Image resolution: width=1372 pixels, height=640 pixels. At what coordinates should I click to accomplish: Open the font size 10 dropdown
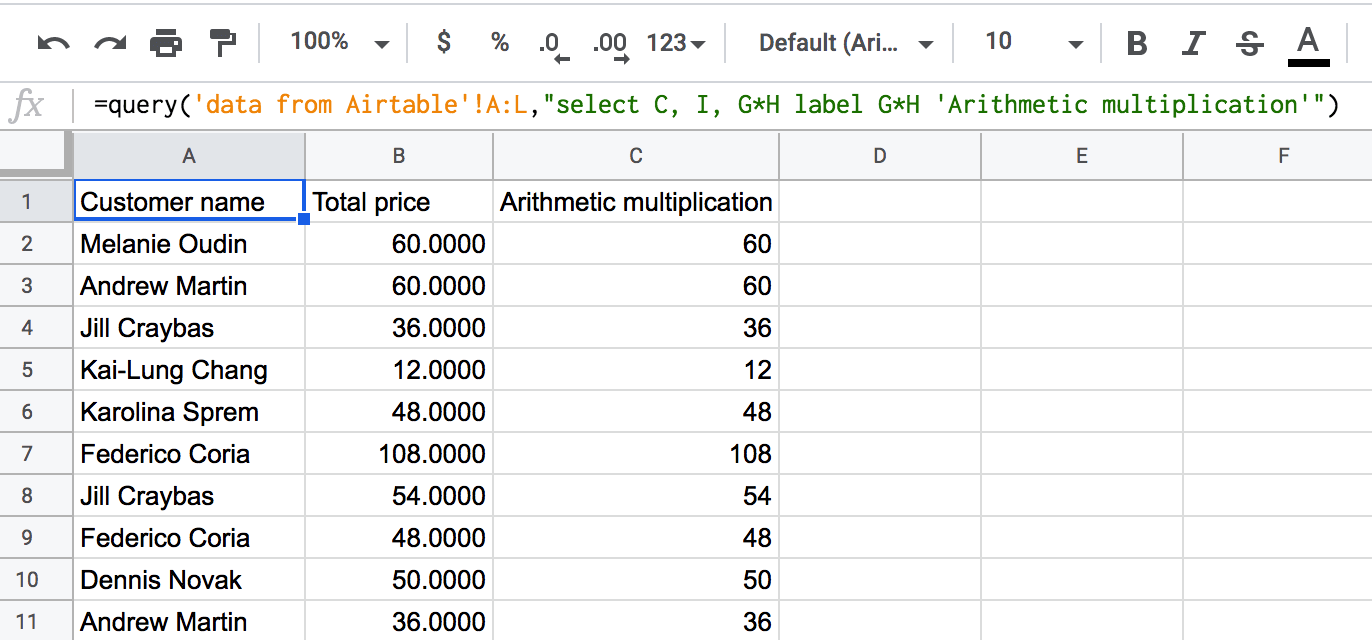click(x=1034, y=42)
